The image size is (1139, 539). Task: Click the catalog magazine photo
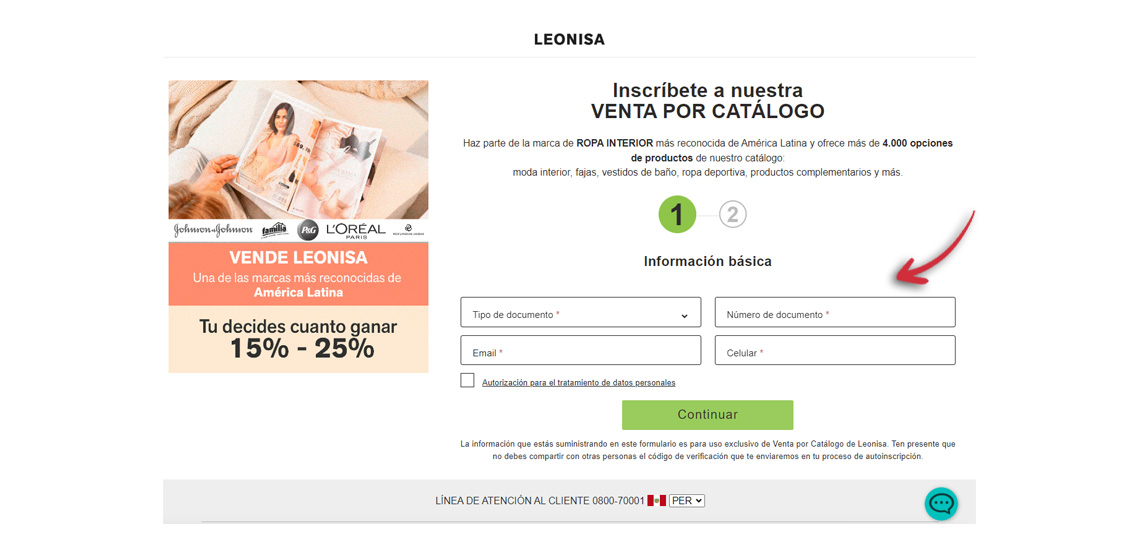(x=298, y=150)
